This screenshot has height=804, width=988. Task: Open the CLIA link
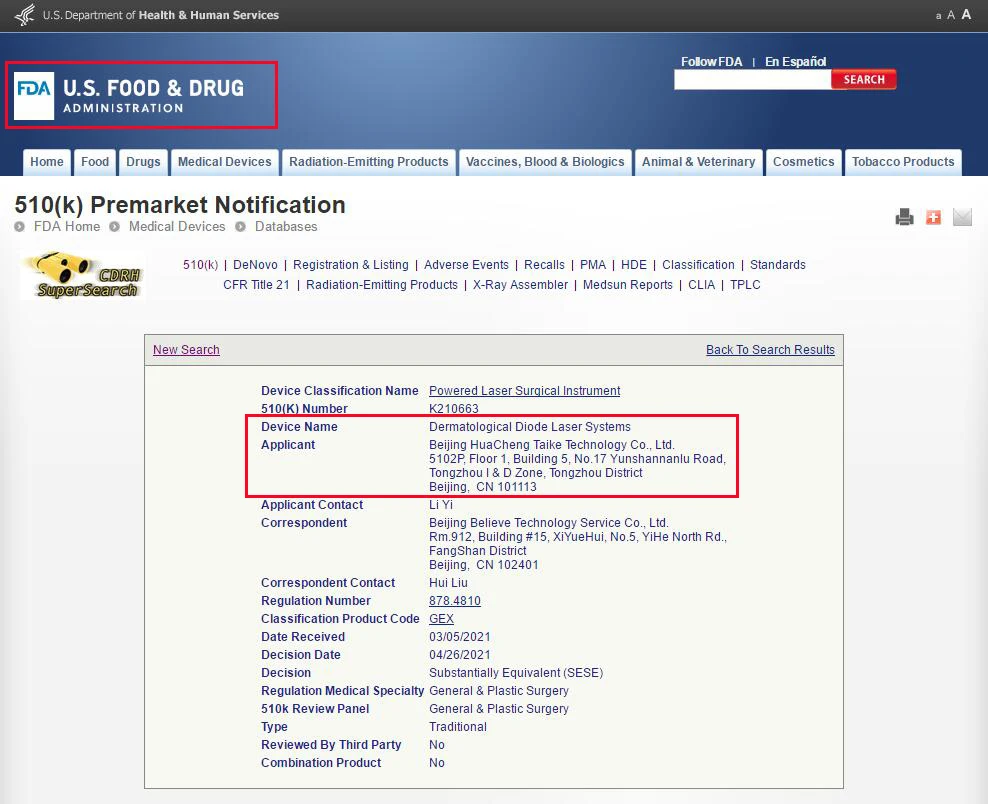[701, 285]
